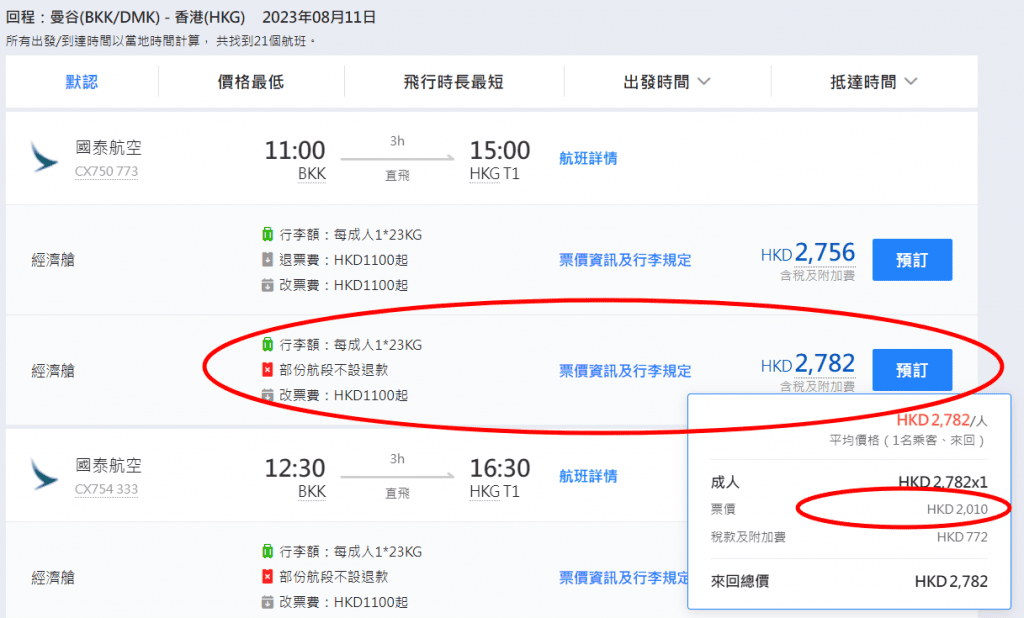Screen dimensions: 1024x618
Task: Select the 默認 sort tab
Action: [82, 82]
